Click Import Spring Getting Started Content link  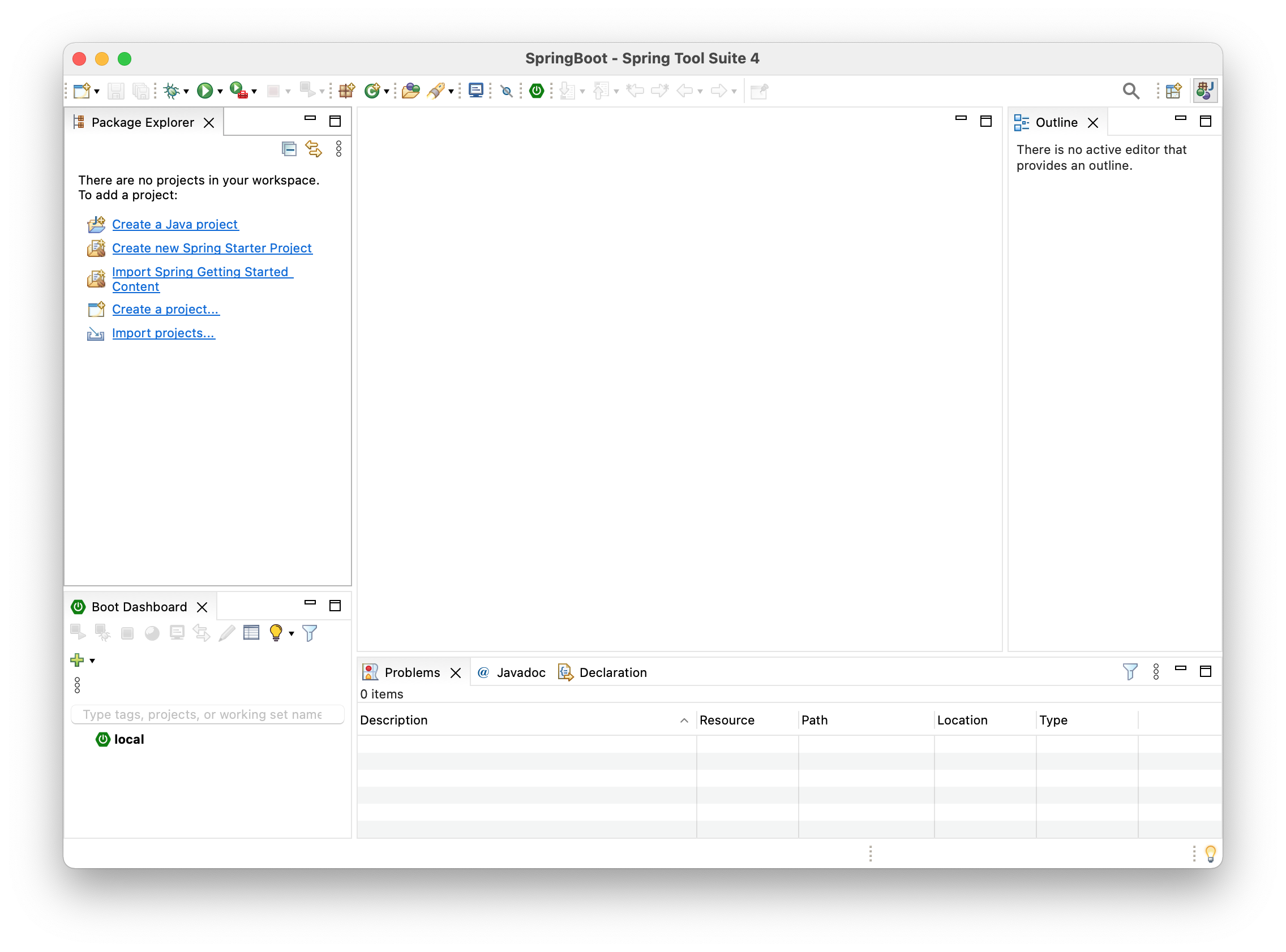click(x=202, y=279)
